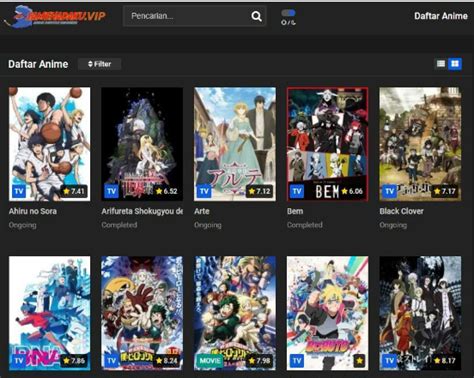Click star rating 6.06 on Bem
This screenshot has height=378, width=474.
tap(352, 191)
